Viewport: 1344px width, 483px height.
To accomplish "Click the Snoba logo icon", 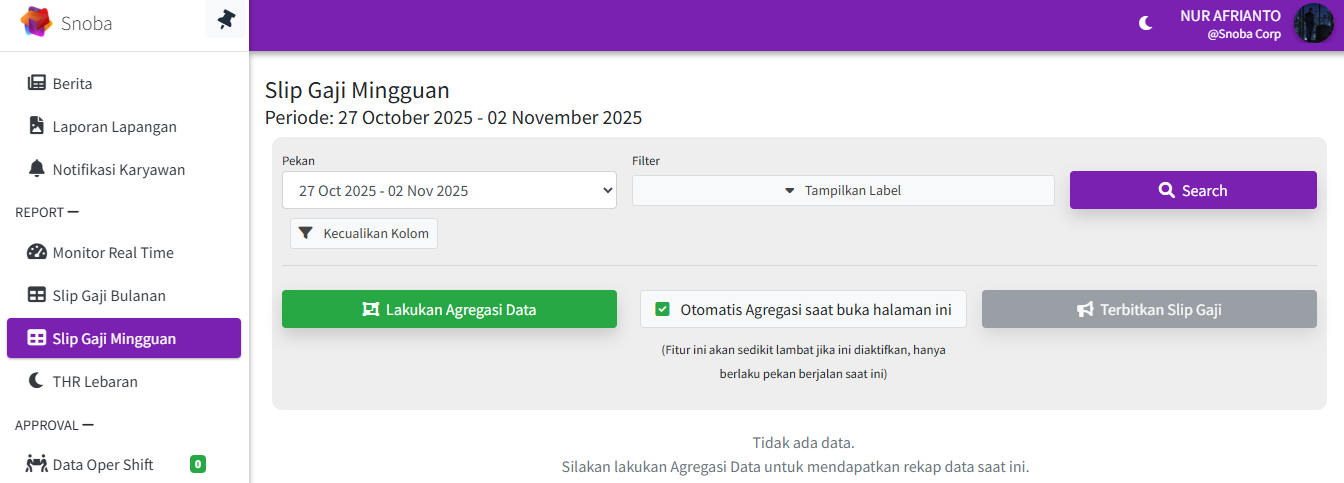I will 36,22.
